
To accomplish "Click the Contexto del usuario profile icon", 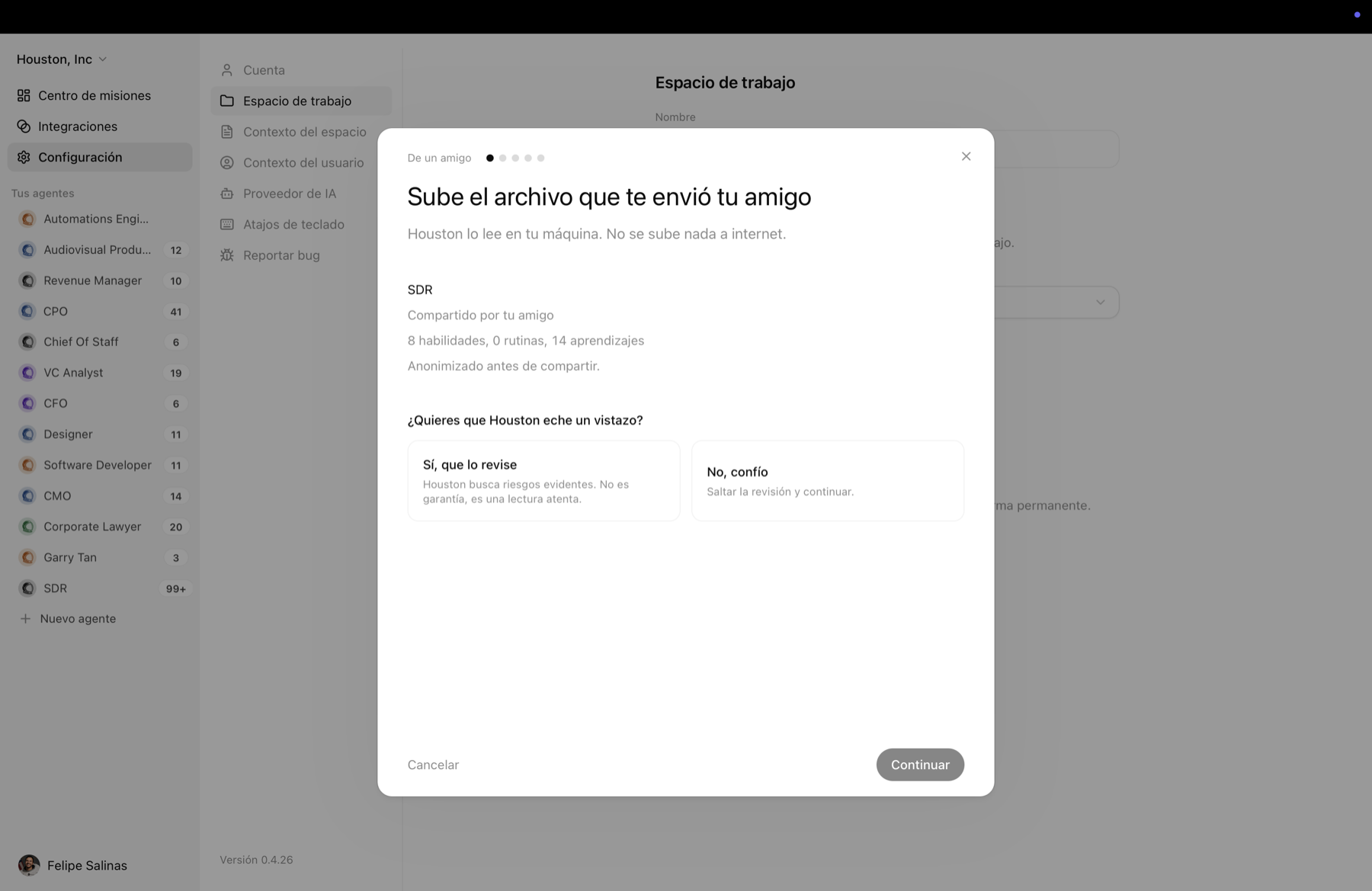I will click(227, 162).
